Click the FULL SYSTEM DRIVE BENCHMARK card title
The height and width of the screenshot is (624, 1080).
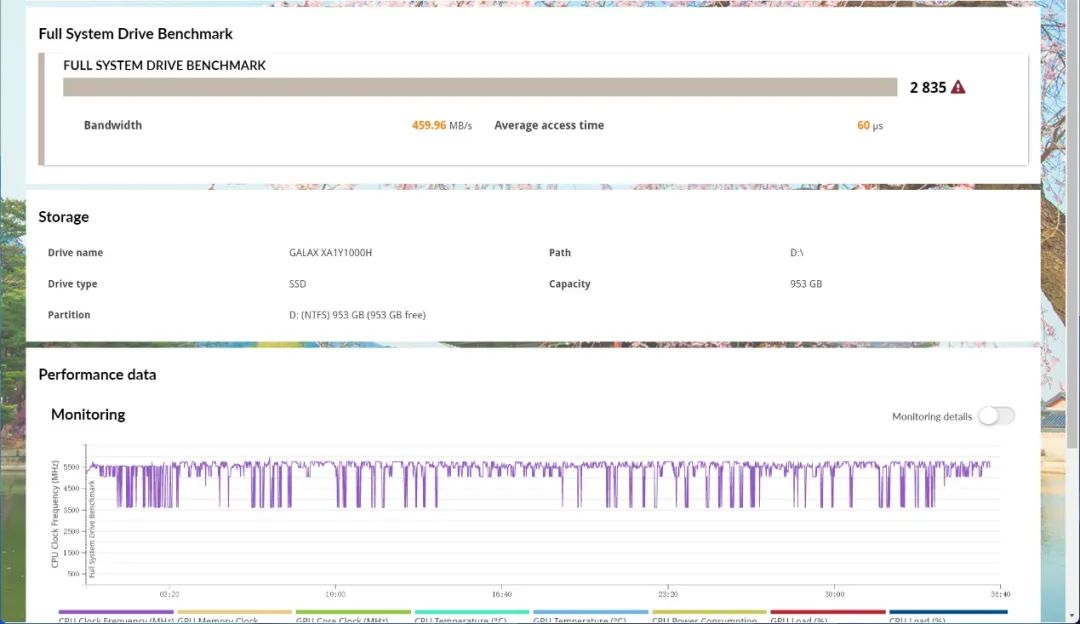(x=164, y=65)
